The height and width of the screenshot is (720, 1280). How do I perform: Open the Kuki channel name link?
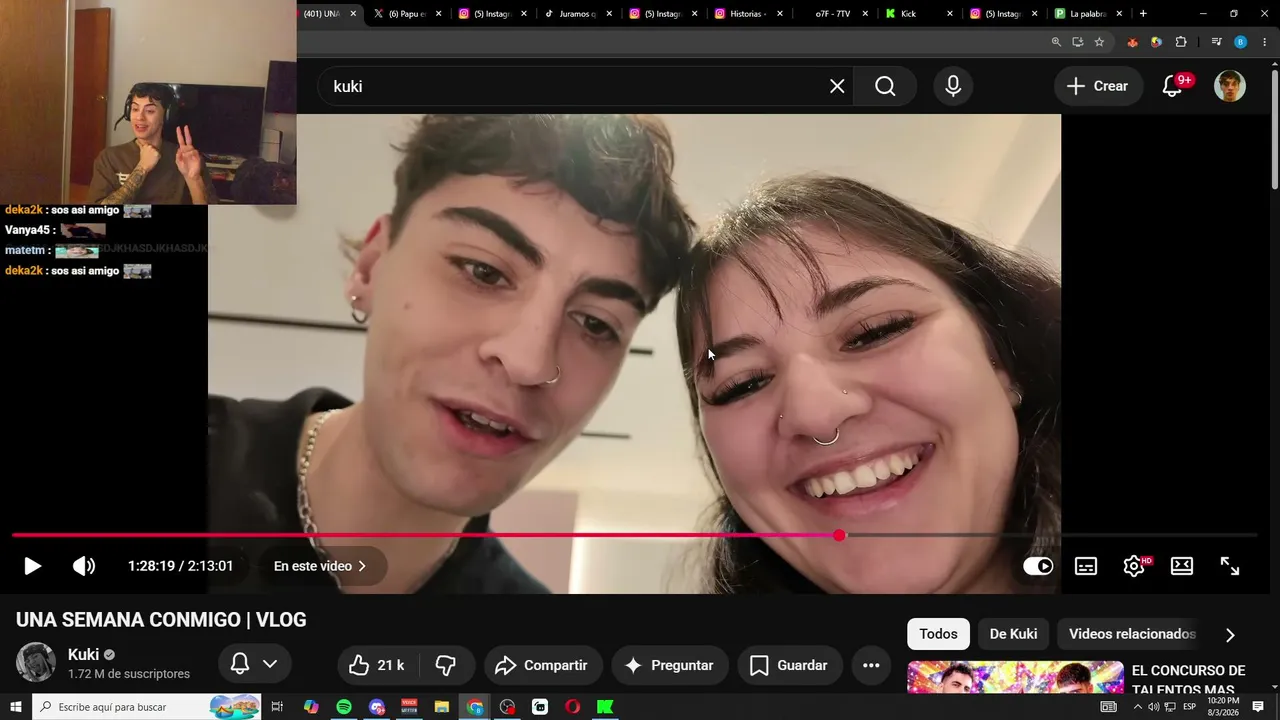tap(83, 655)
